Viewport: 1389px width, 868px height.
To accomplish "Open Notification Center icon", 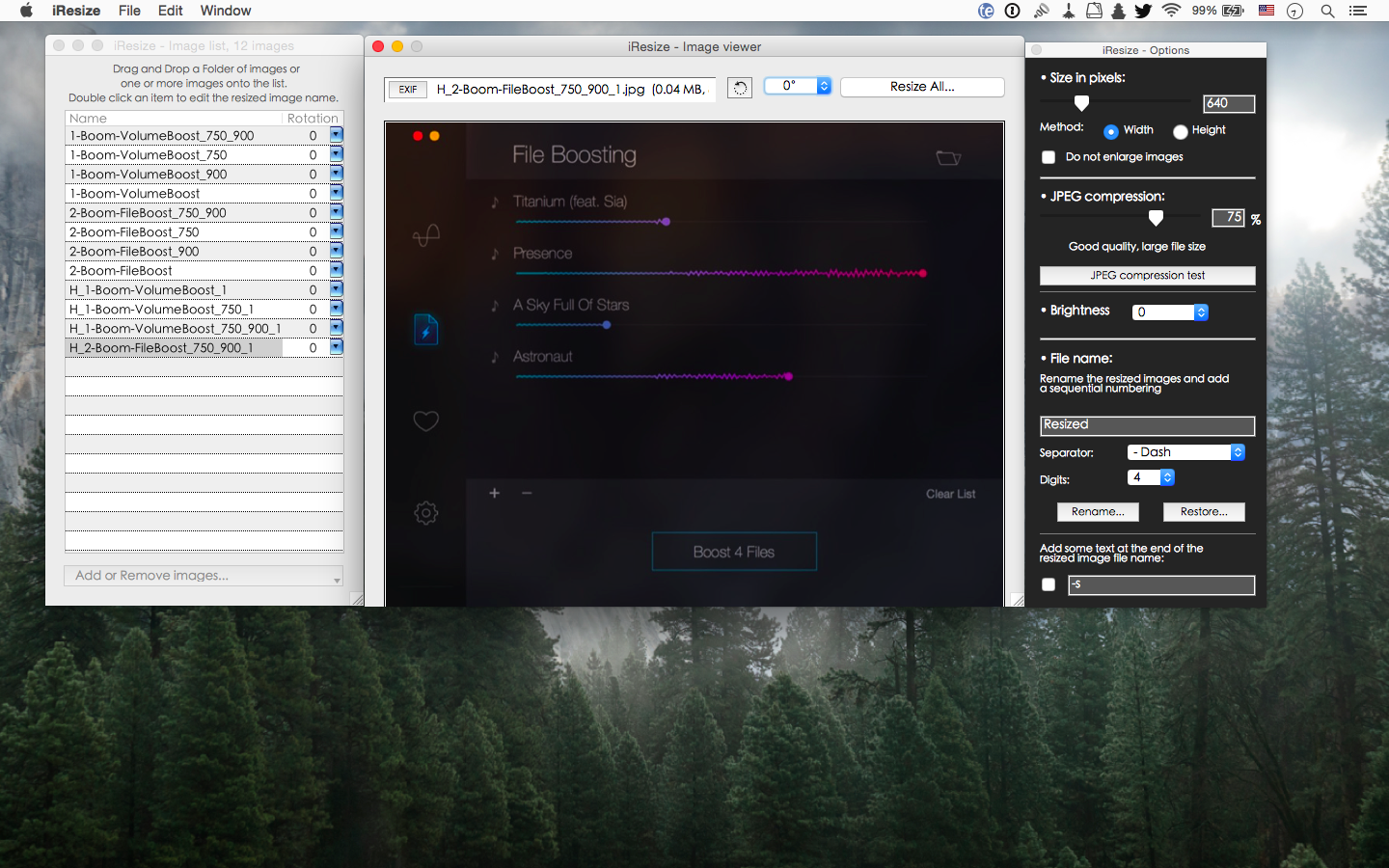I will click(1358, 11).
